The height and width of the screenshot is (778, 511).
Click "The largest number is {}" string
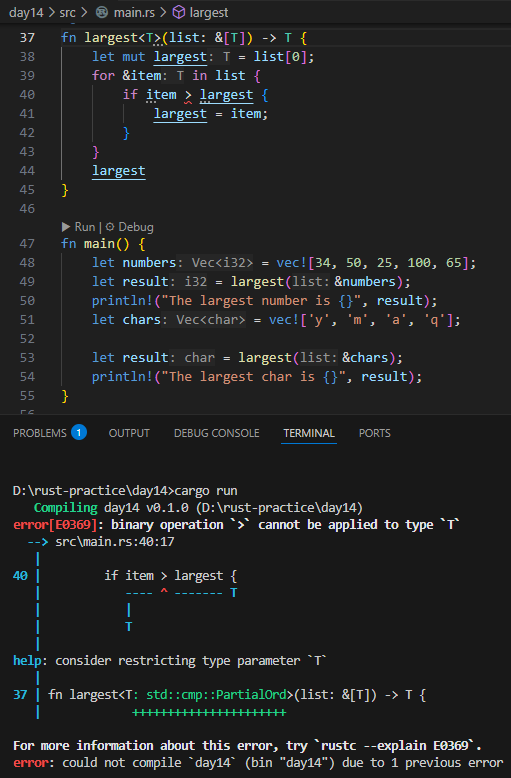click(264, 301)
